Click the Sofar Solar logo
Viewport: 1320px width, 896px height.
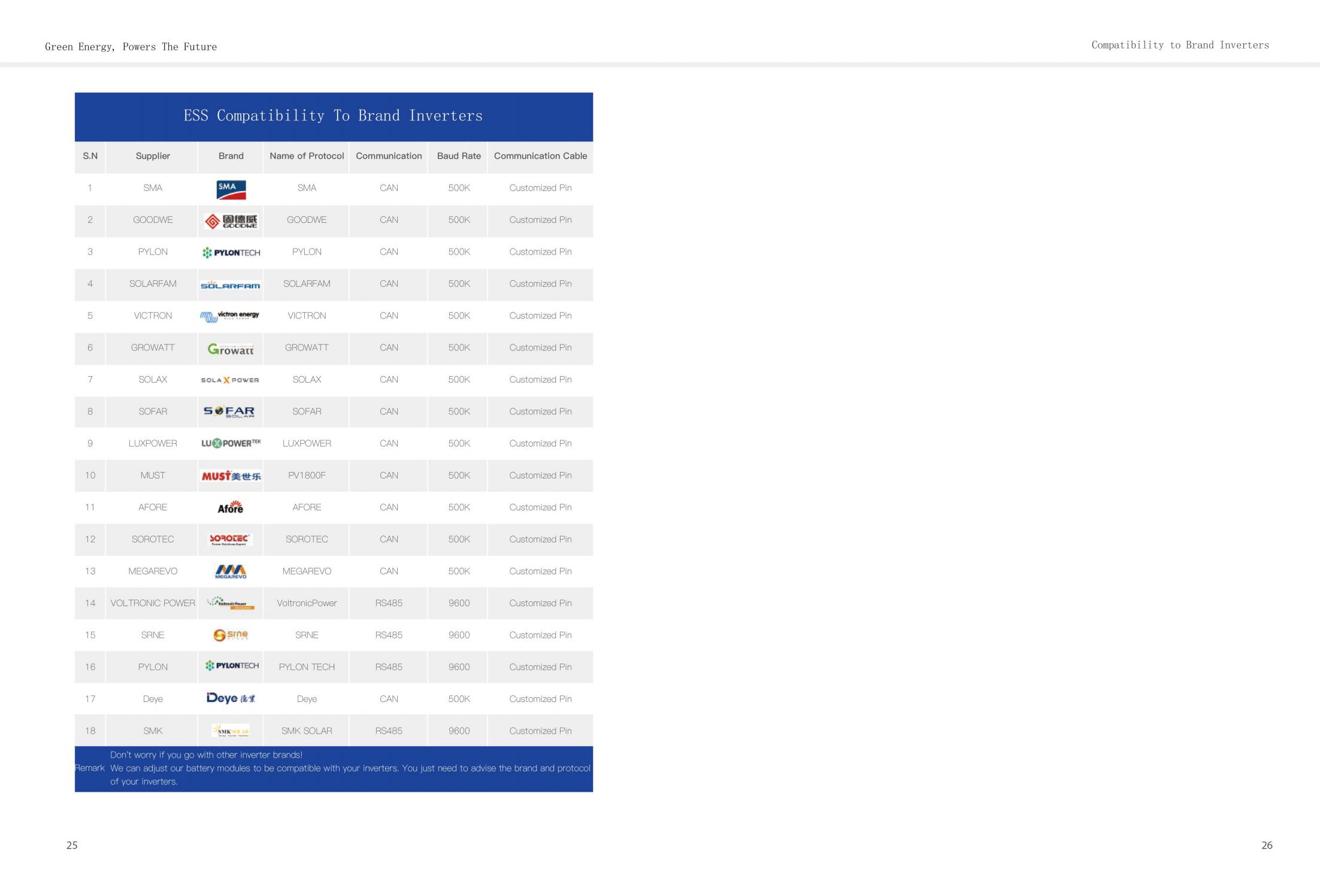(x=229, y=411)
